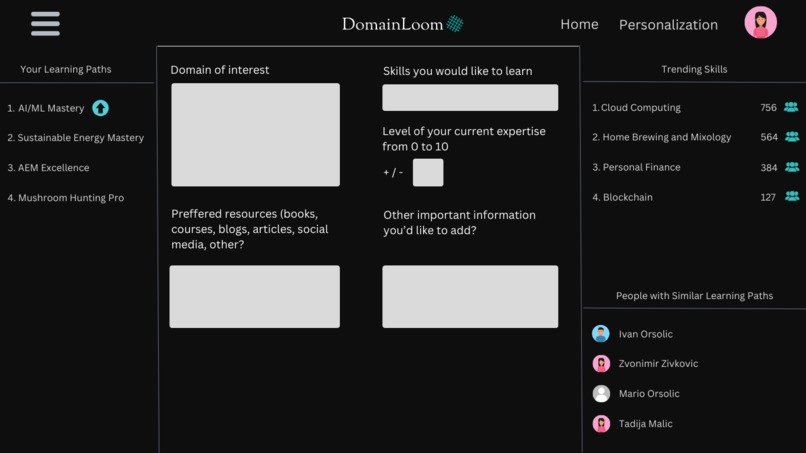
Task: Open the user profile avatar
Action: click(760, 23)
